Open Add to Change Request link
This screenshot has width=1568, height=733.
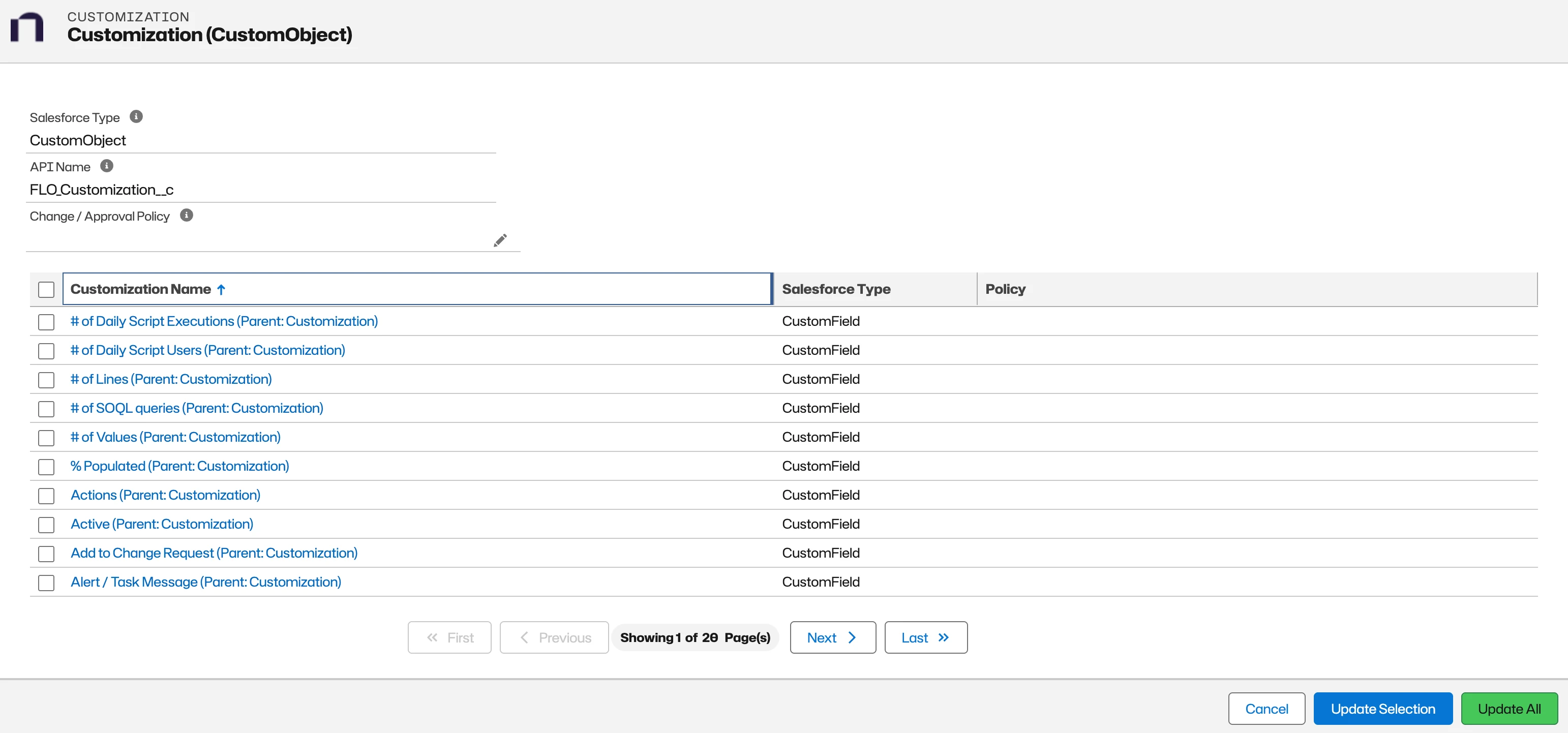(x=214, y=553)
